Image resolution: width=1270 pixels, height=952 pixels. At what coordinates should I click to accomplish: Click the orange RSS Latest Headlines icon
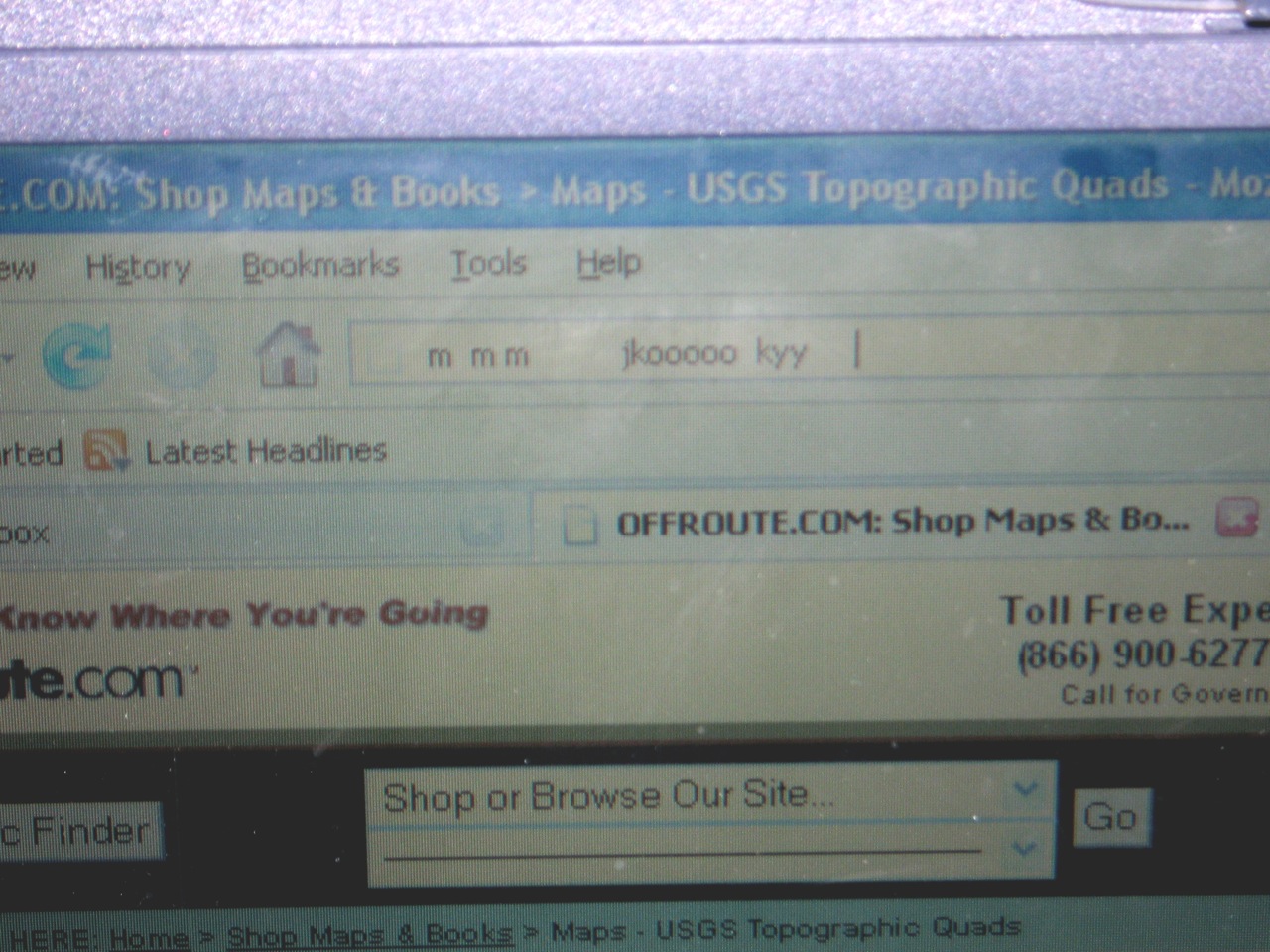(107, 451)
